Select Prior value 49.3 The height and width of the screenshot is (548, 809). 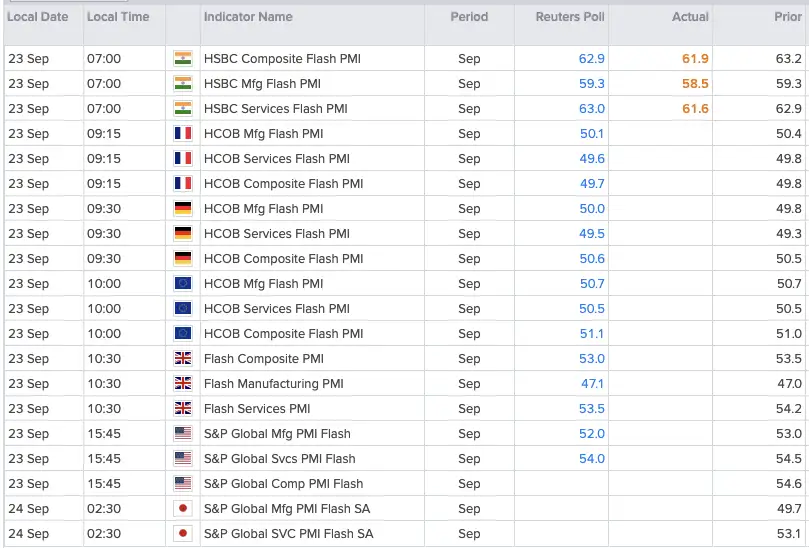pos(789,234)
